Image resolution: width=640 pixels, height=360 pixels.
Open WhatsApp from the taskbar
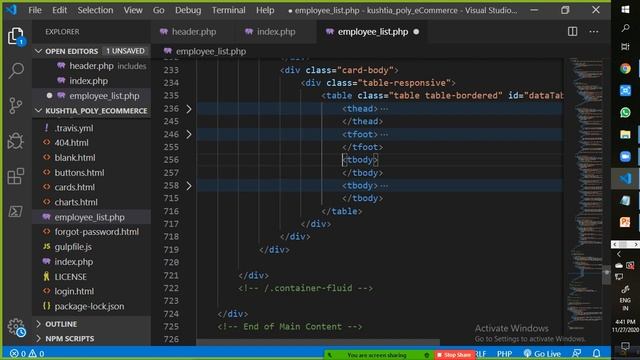(625, 112)
